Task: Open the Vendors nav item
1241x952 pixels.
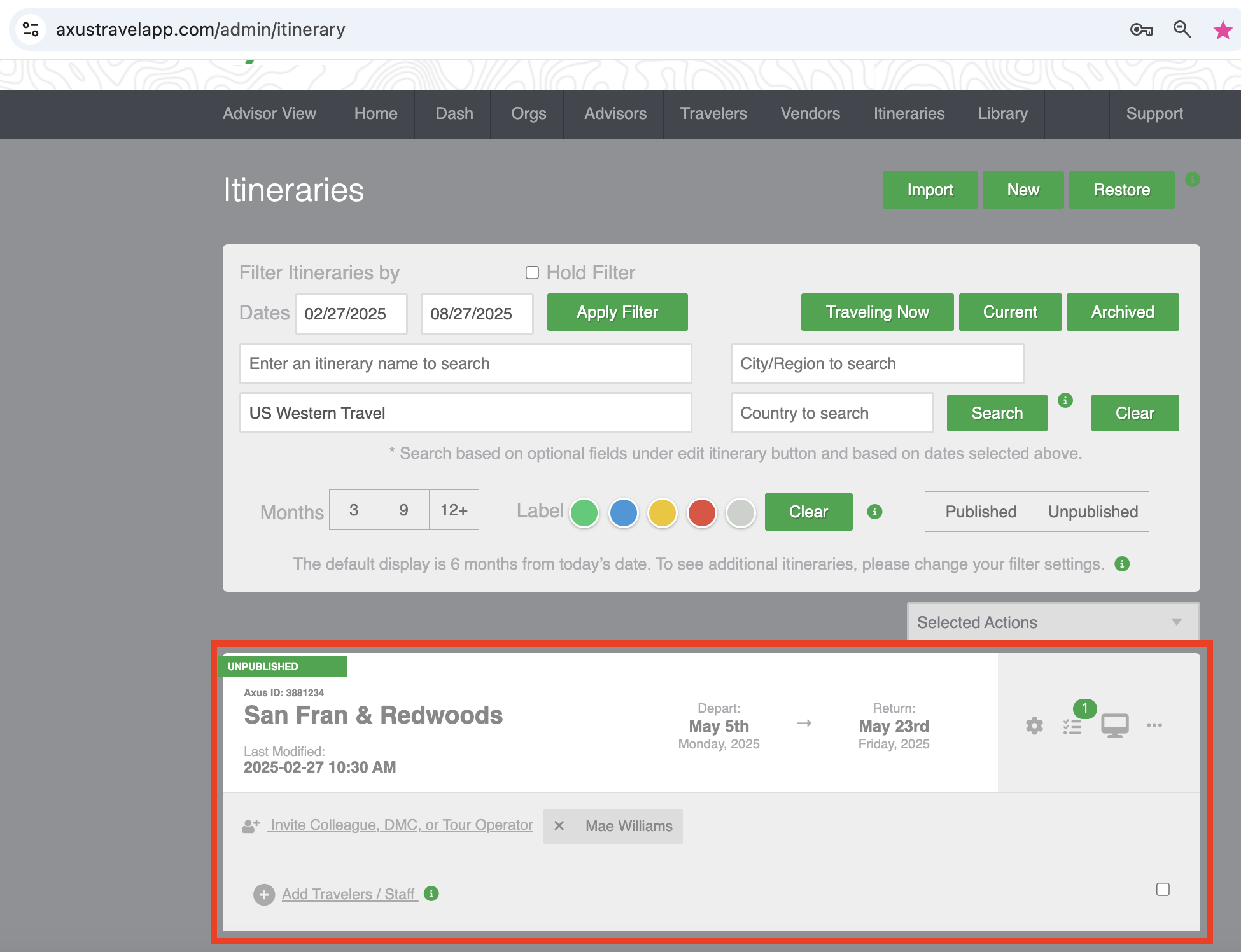Action: coord(810,113)
